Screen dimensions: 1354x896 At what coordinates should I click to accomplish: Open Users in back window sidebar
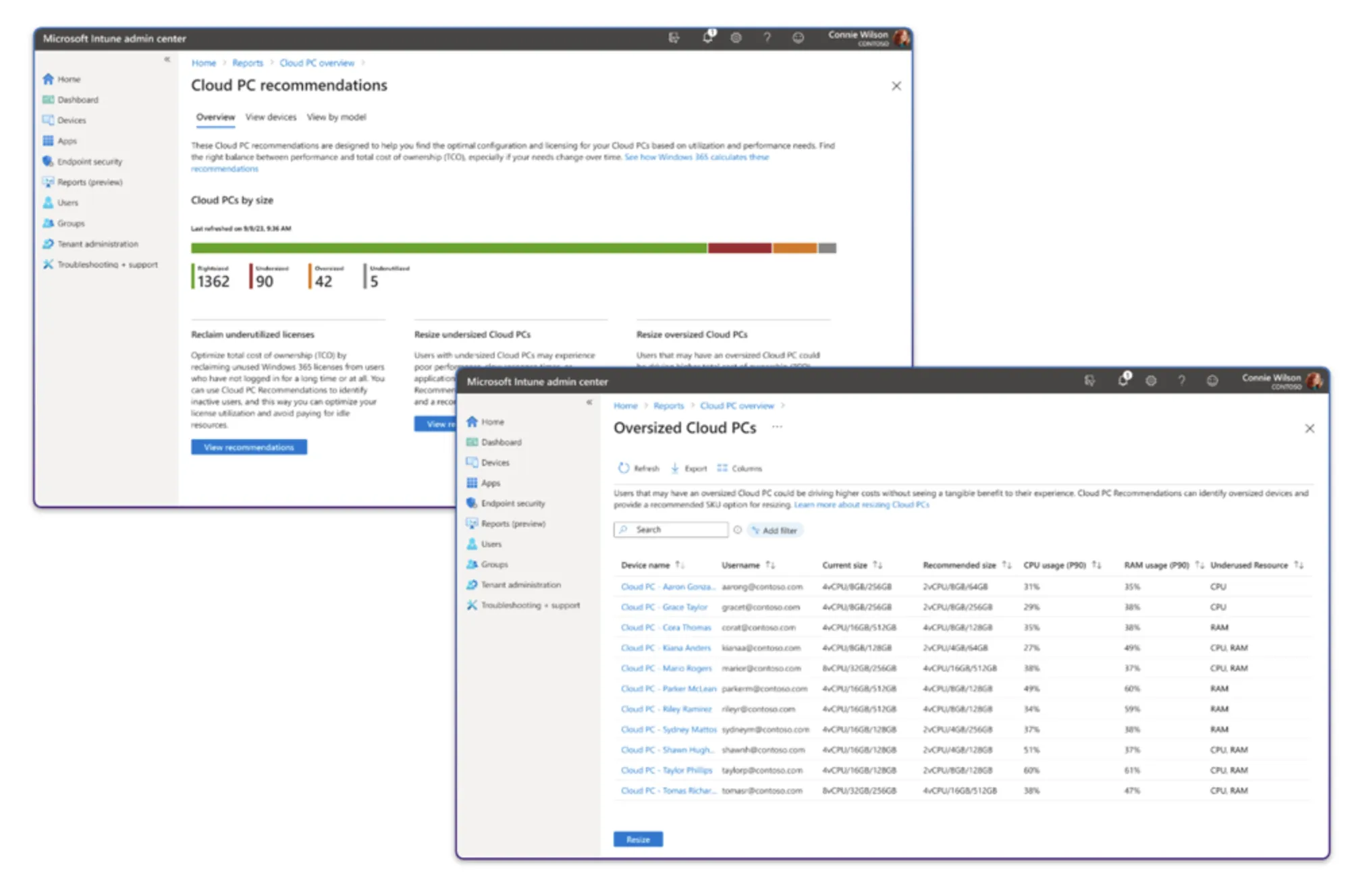[x=60, y=202]
